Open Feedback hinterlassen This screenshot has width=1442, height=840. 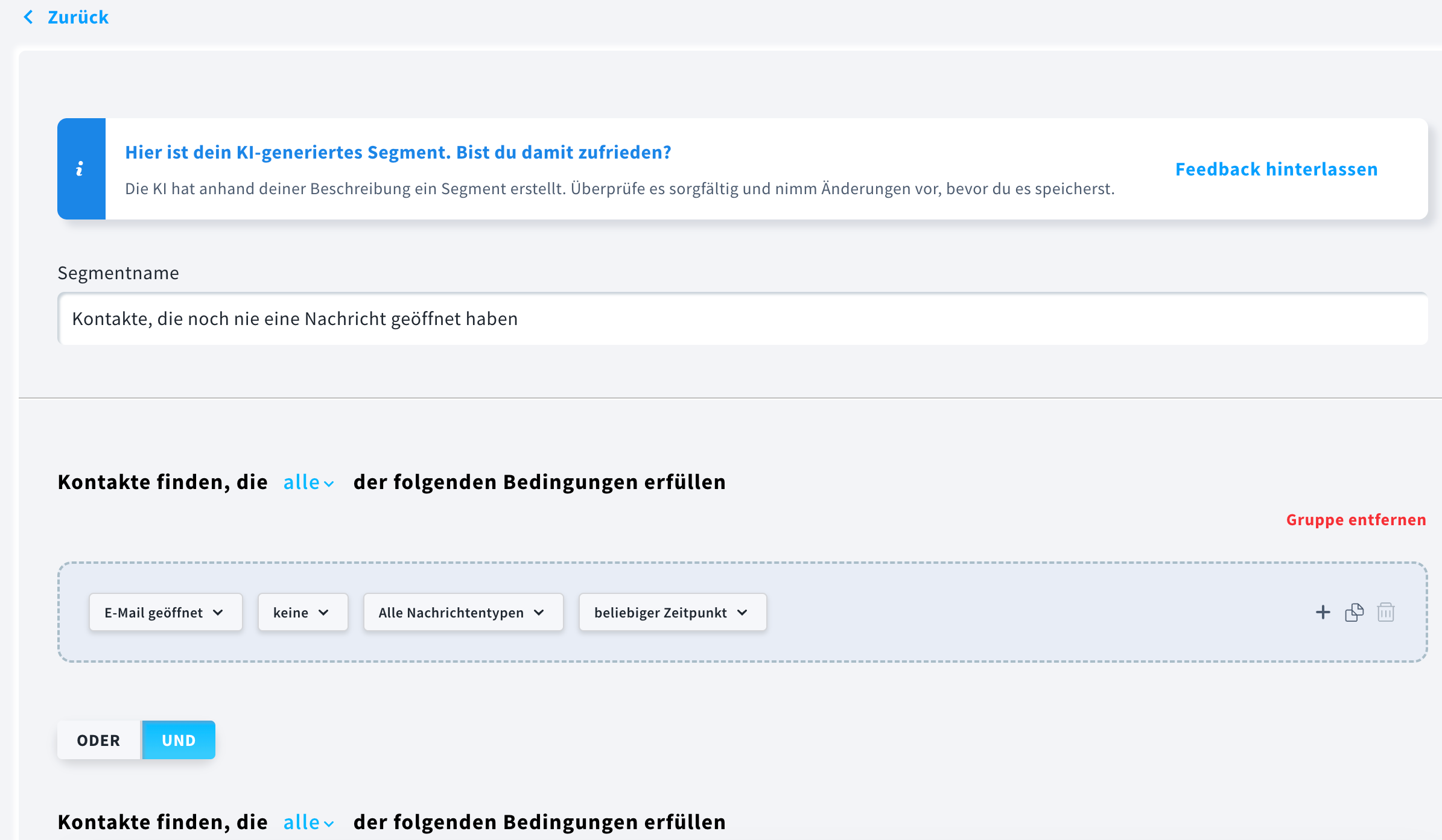[x=1275, y=169]
